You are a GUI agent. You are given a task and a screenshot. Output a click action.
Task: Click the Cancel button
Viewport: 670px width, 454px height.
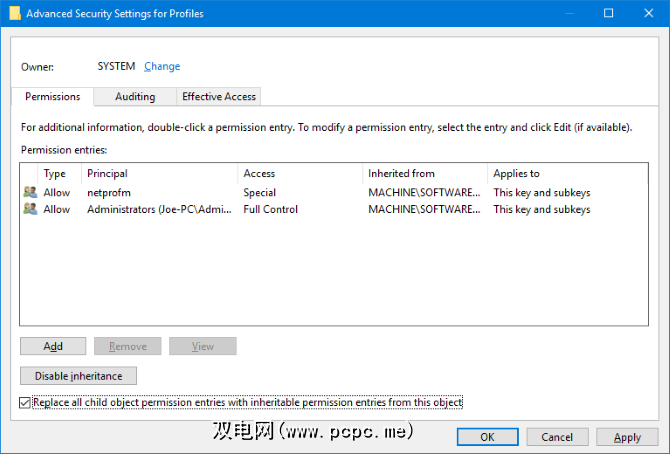coord(557,437)
